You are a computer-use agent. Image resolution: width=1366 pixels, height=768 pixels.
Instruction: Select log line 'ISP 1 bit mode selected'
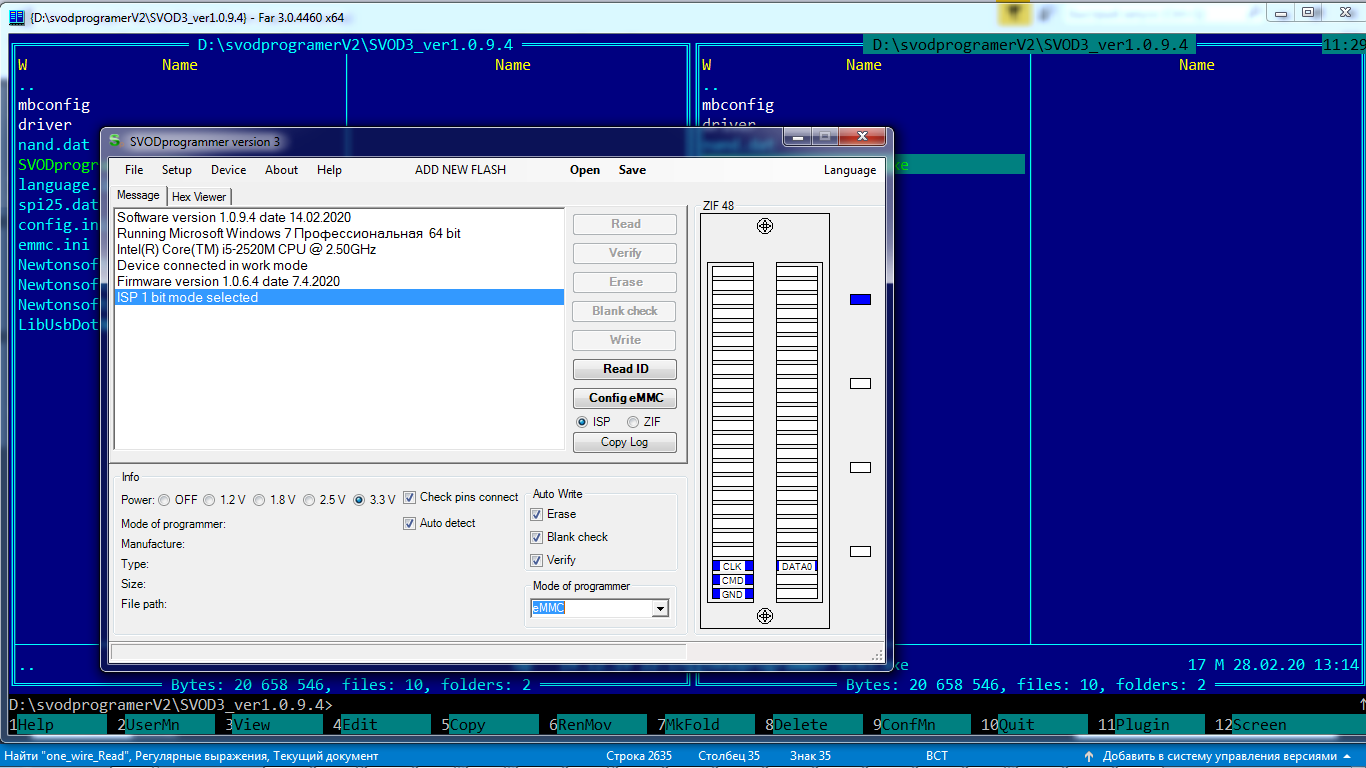coord(339,297)
